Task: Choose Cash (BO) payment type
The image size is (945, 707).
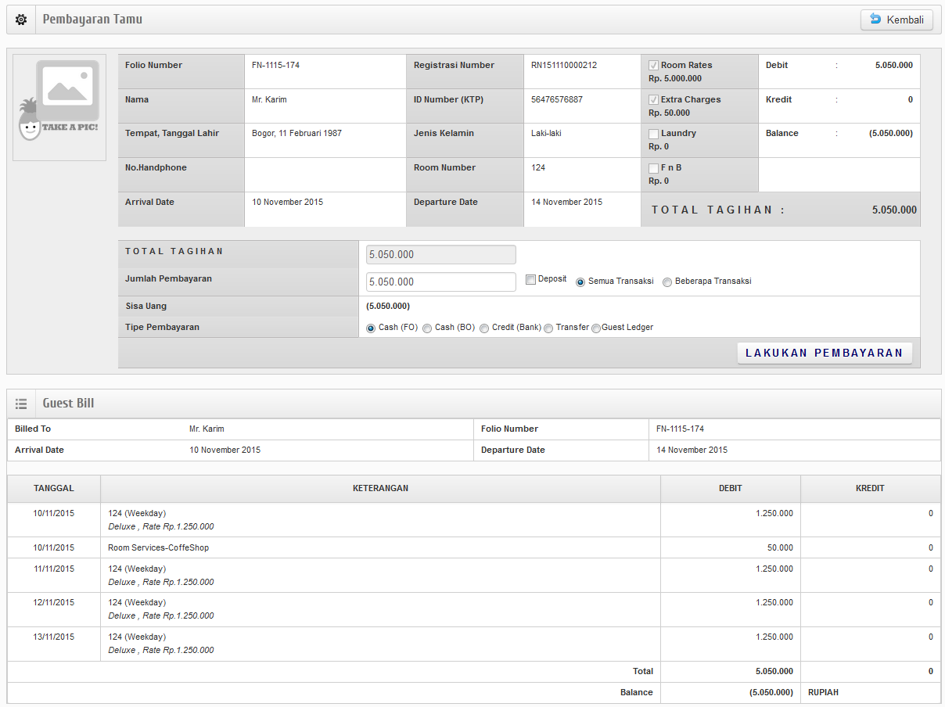Action: pos(427,328)
